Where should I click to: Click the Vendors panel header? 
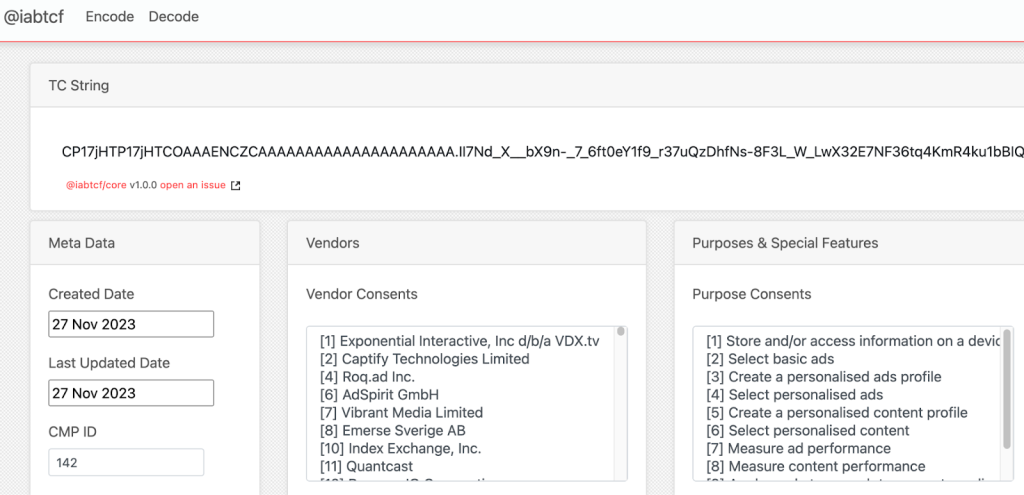tap(467, 243)
